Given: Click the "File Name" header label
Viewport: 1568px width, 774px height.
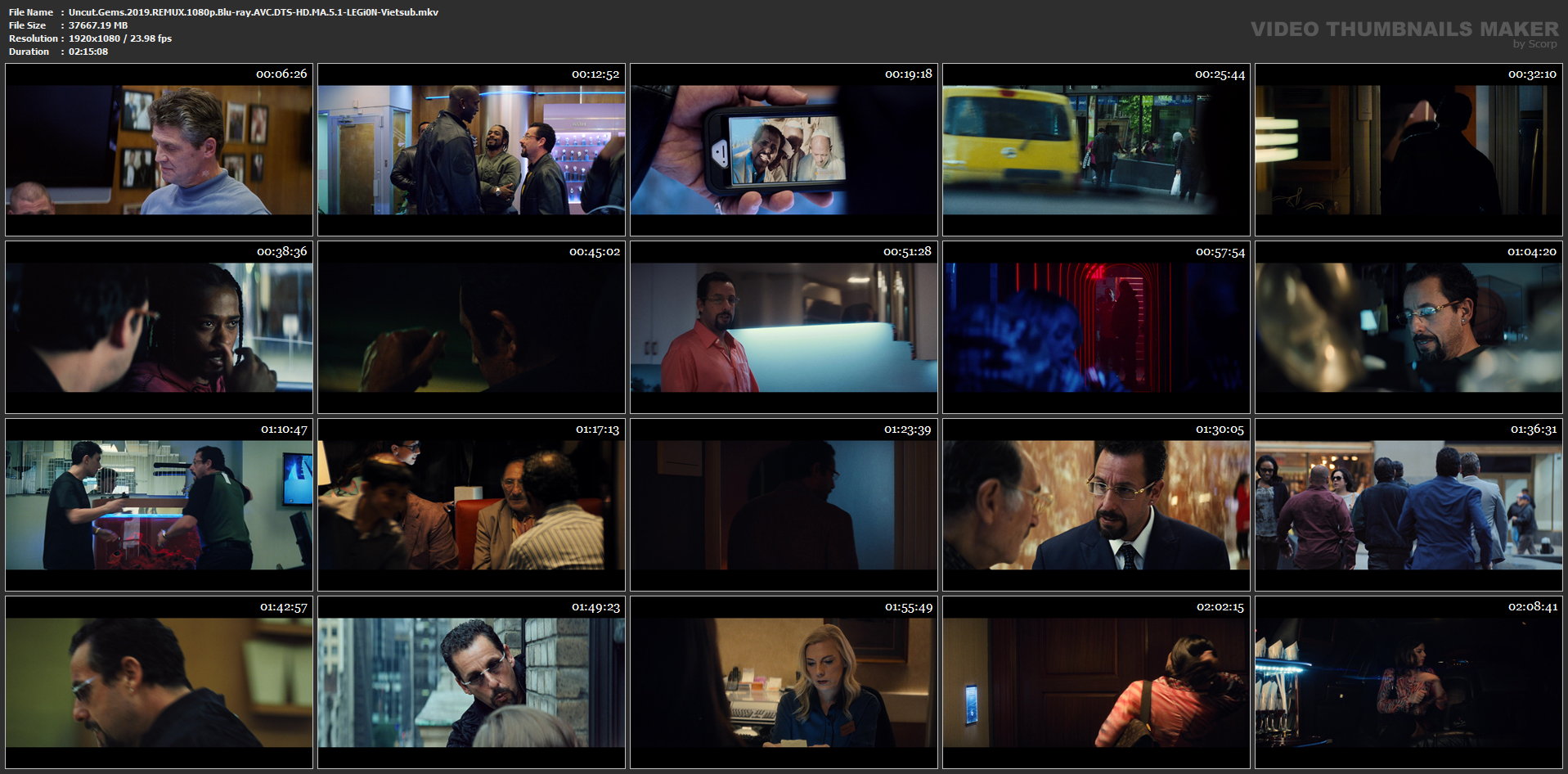Looking at the screenshot, I should point(31,12).
